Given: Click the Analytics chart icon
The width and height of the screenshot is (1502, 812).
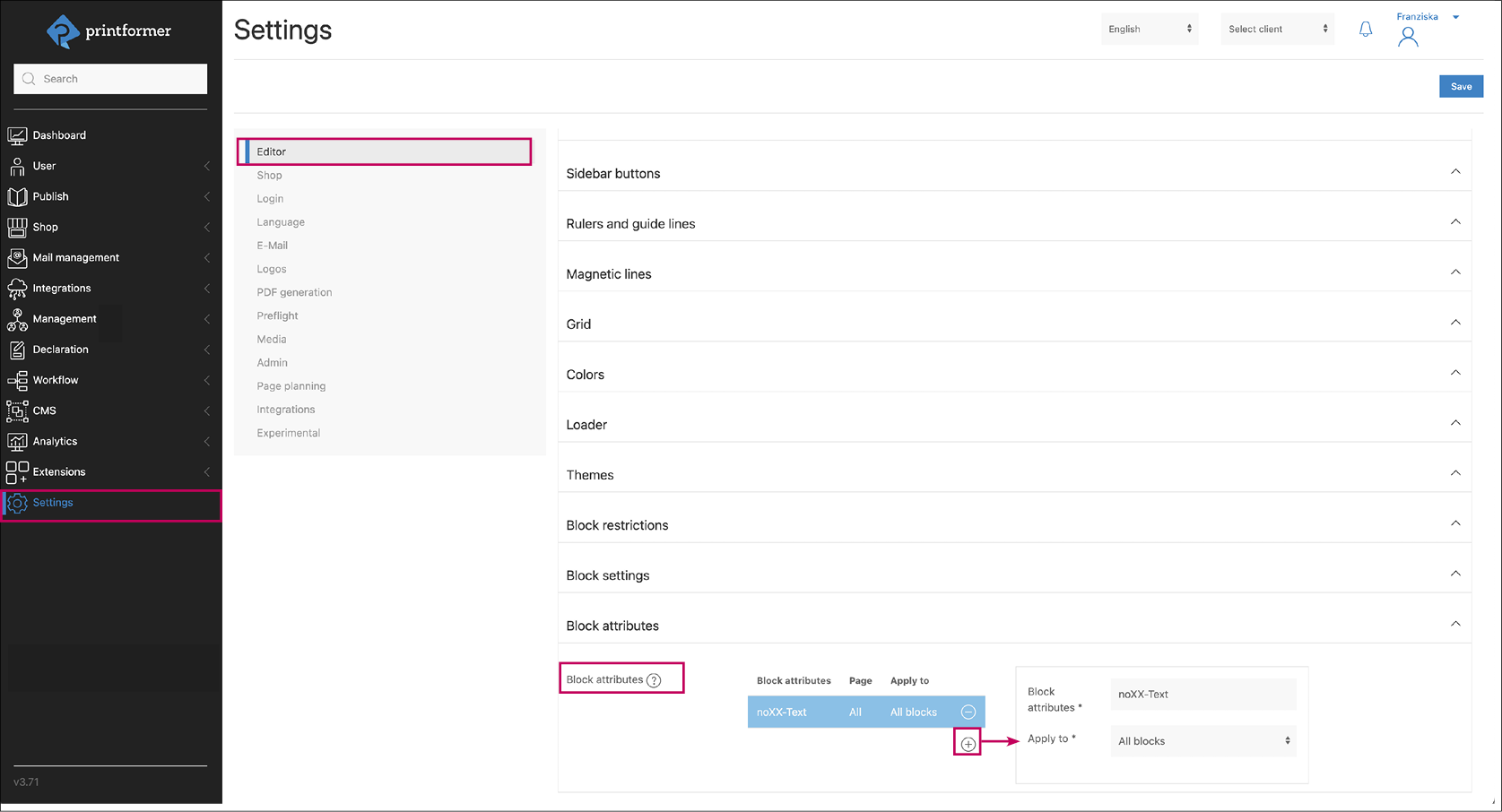Looking at the screenshot, I should [17, 441].
